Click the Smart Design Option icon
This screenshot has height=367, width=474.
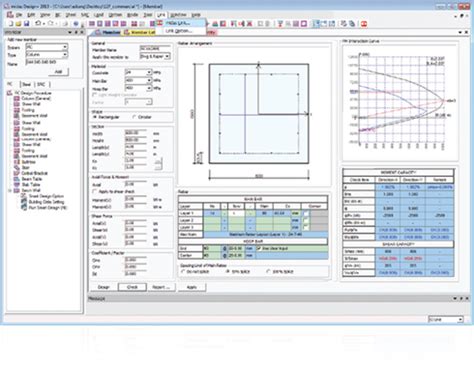pyautogui.click(x=24, y=196)
